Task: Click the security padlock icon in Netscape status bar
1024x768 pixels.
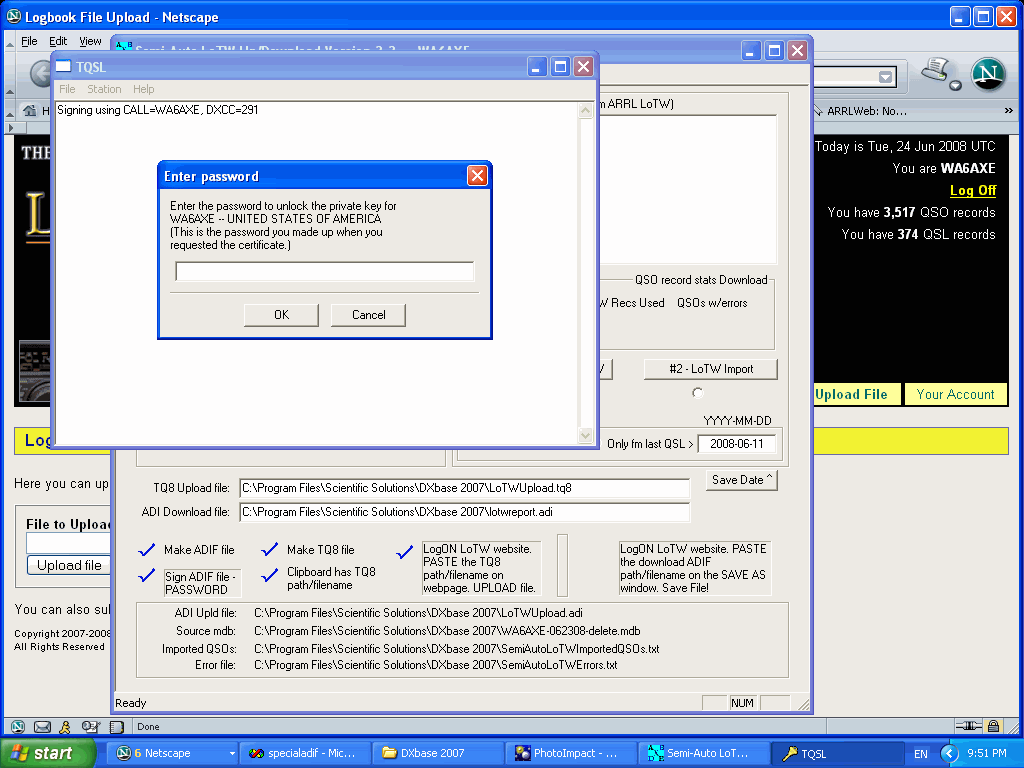Action: click(993, 726)
